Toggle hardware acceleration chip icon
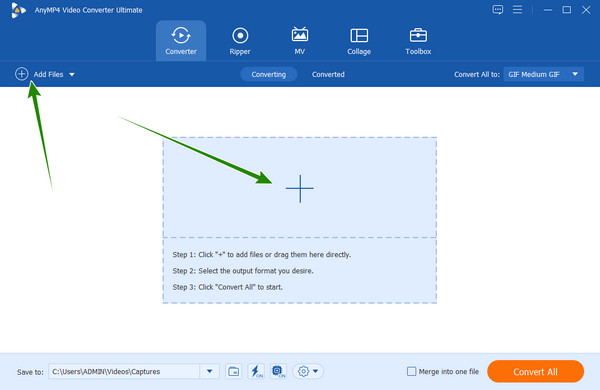Viewport: 600px width, 390px height. pos(279,371)
